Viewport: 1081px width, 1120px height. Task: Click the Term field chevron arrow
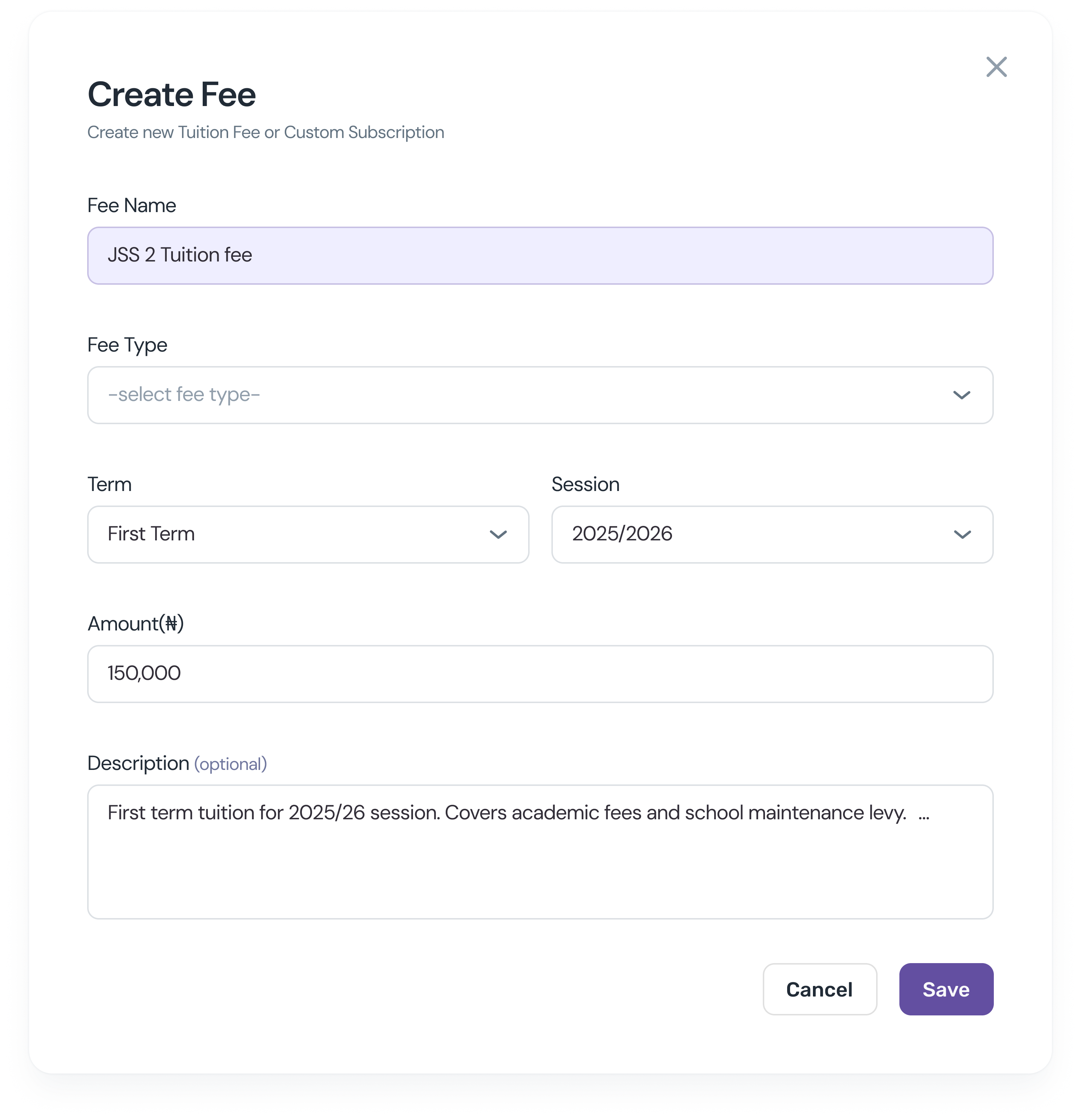coord(498,535)
